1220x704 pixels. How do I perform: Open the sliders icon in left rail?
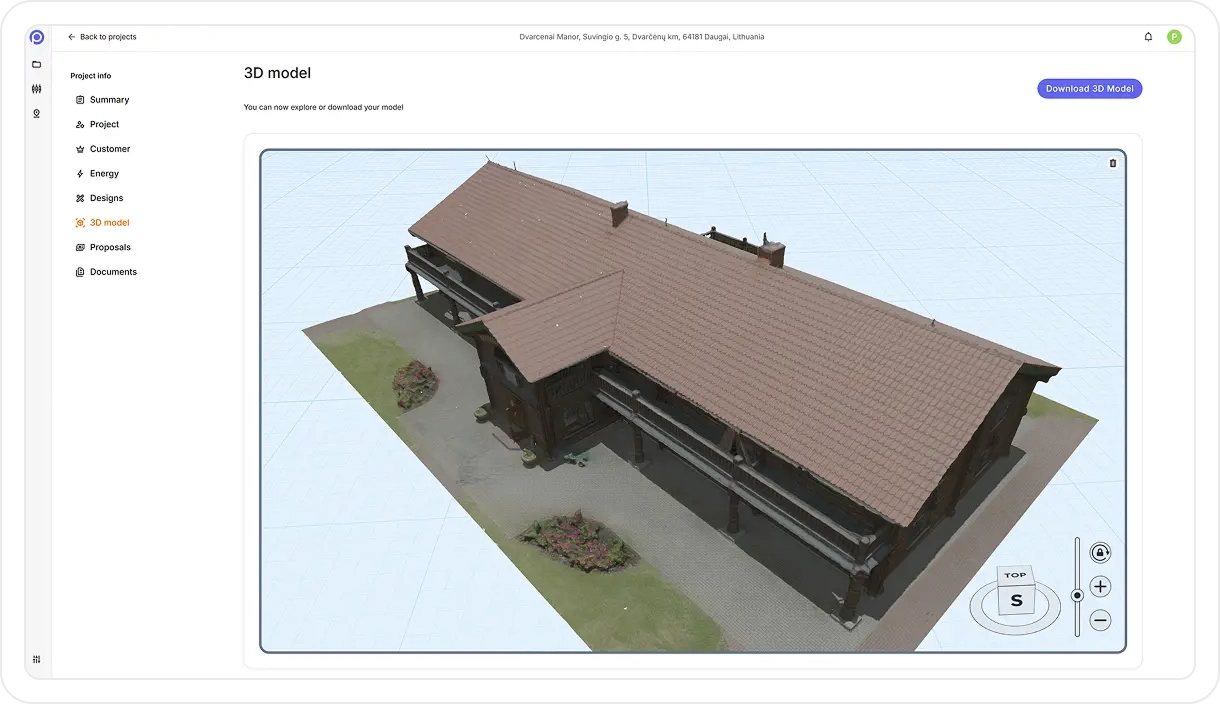(x=37, y=89)
